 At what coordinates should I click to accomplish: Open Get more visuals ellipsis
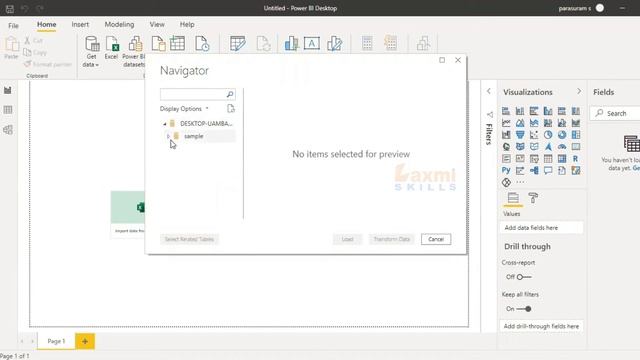pyautogui.click(x=520, y=182)
